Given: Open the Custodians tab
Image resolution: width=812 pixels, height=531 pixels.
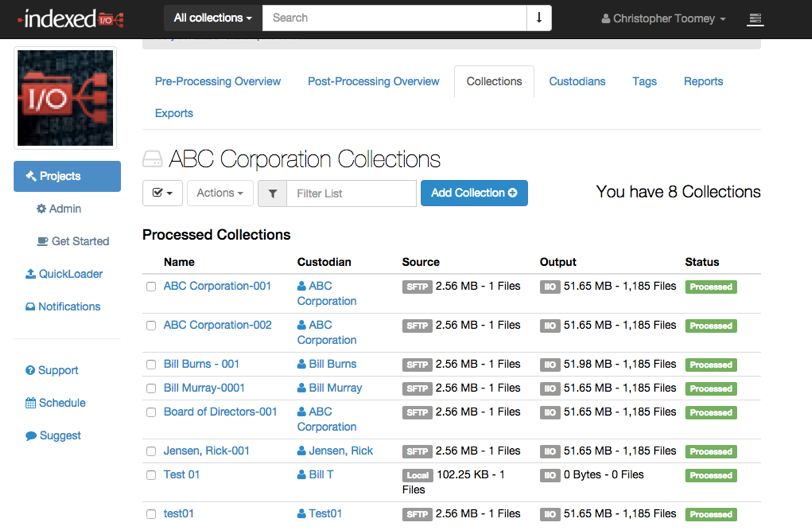Looking at the screenshot, I should click(x=577, y=81).
